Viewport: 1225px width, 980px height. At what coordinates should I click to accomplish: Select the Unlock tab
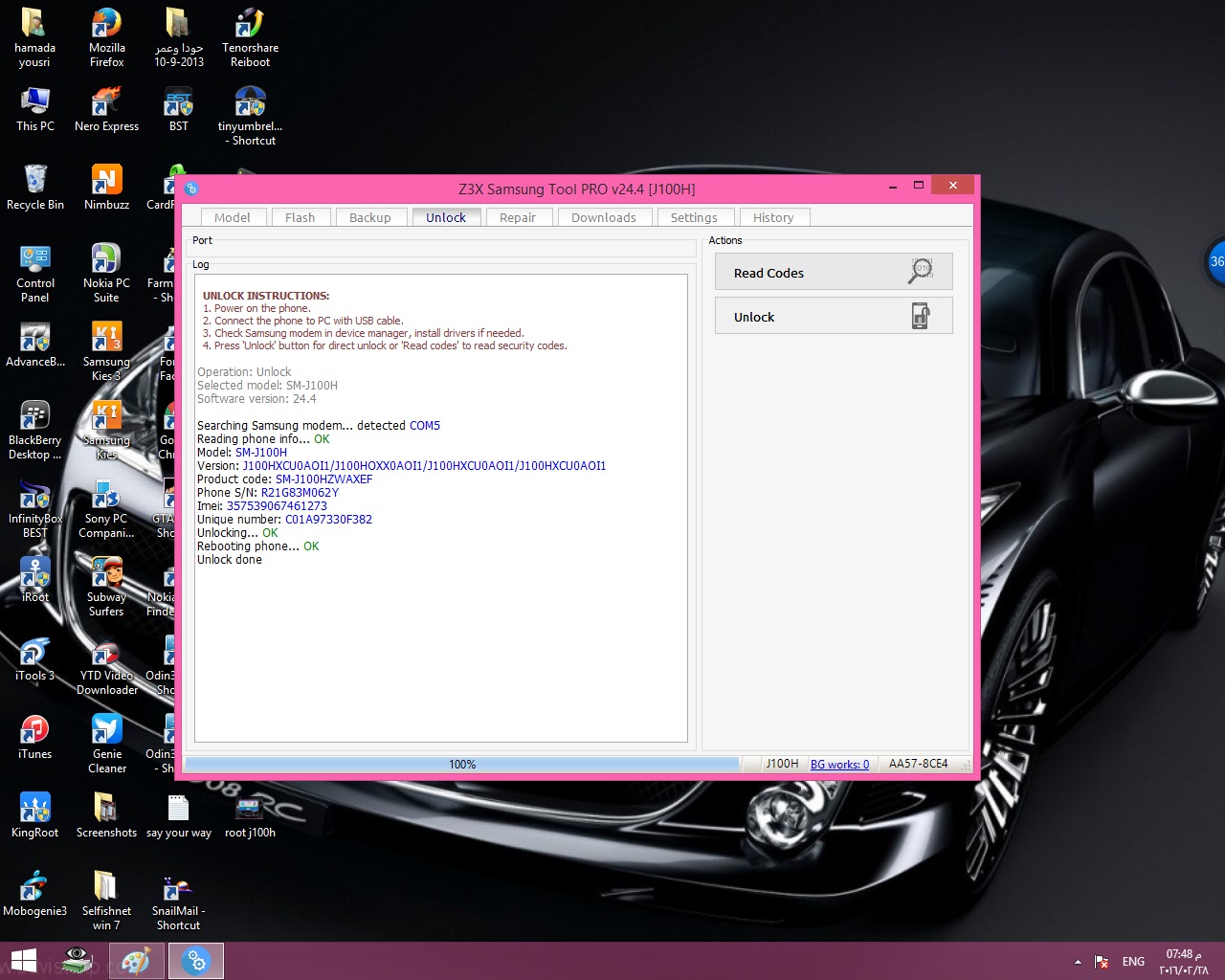click(446, 217)
